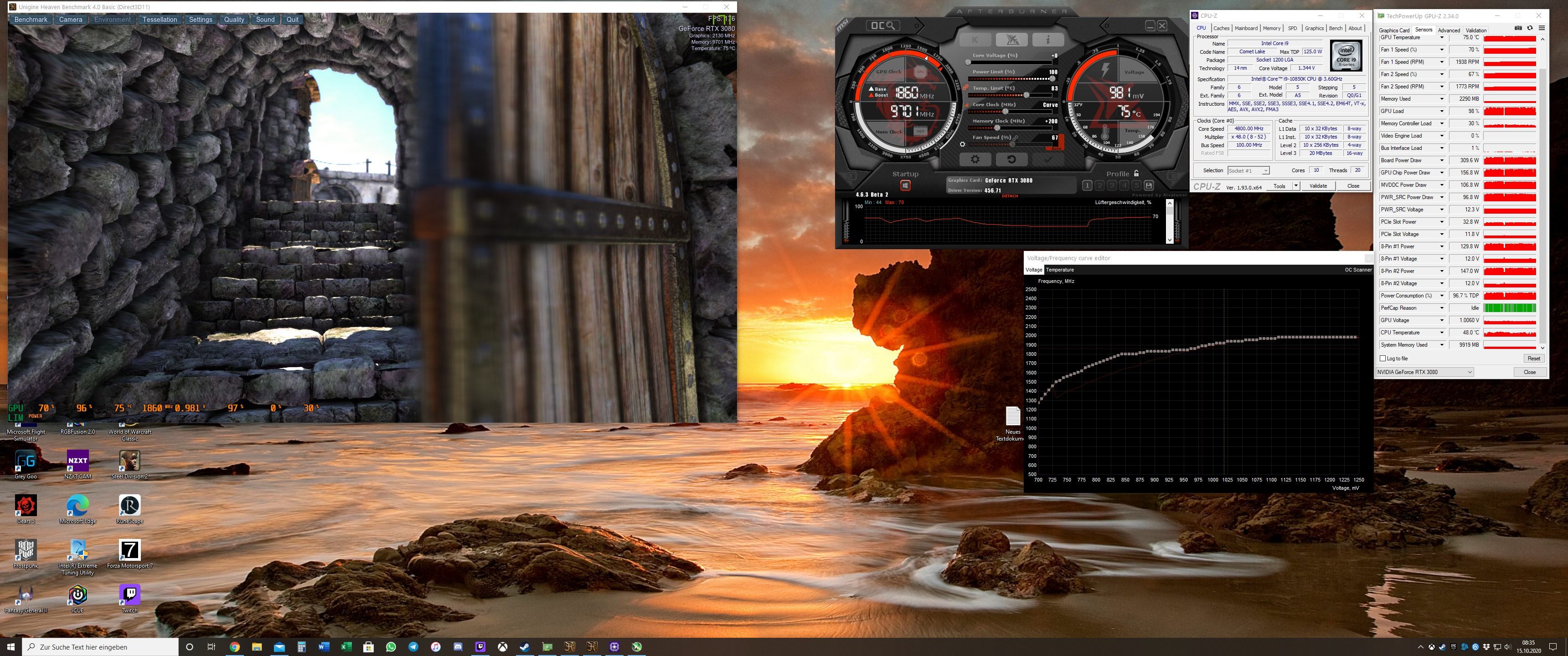Open Forza Motorsport 7 desktop shortcut
1568x656 pixels.
click(x=129, y=554)
